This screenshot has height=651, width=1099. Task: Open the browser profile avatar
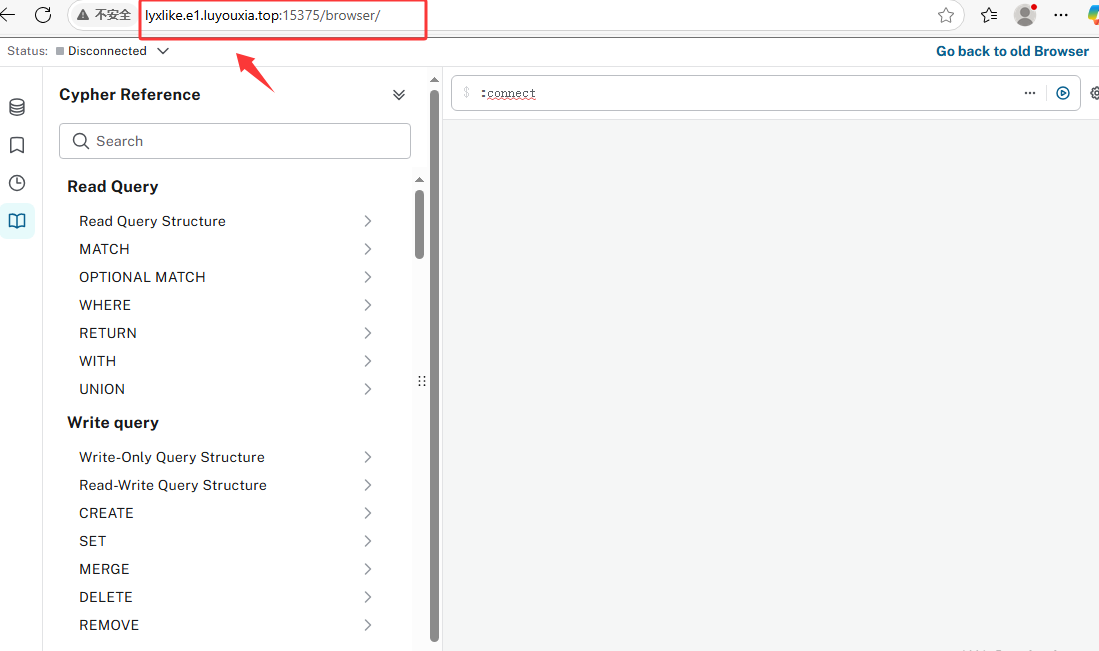[1025, 15]
